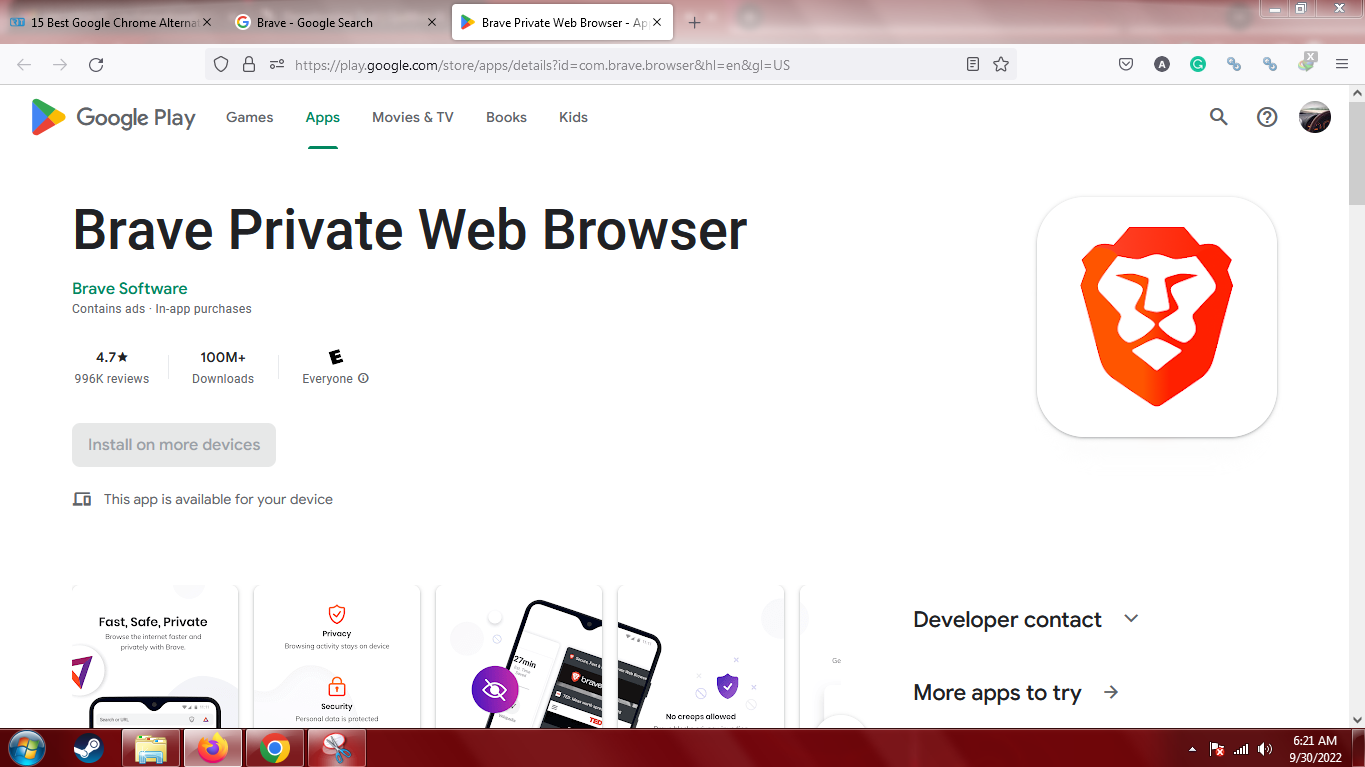Open Steam from the taskbar
Screen dimensions: 1365x767
tap(88, 748)
